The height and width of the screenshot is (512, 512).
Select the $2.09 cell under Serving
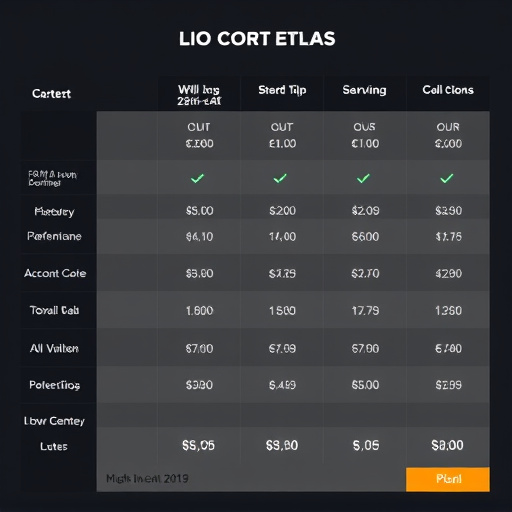coord(365,211)
